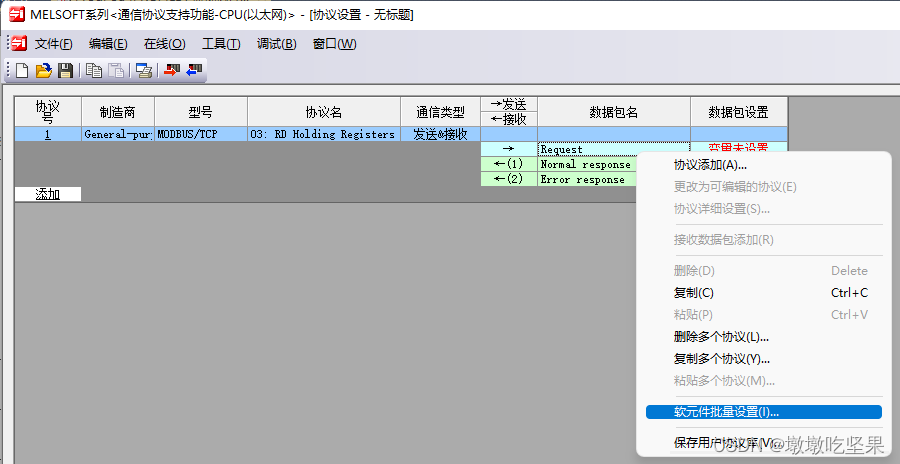Choose 复制(C) in context menu
This screenshot has width=900, height=464.
click(x=763, y=293)
